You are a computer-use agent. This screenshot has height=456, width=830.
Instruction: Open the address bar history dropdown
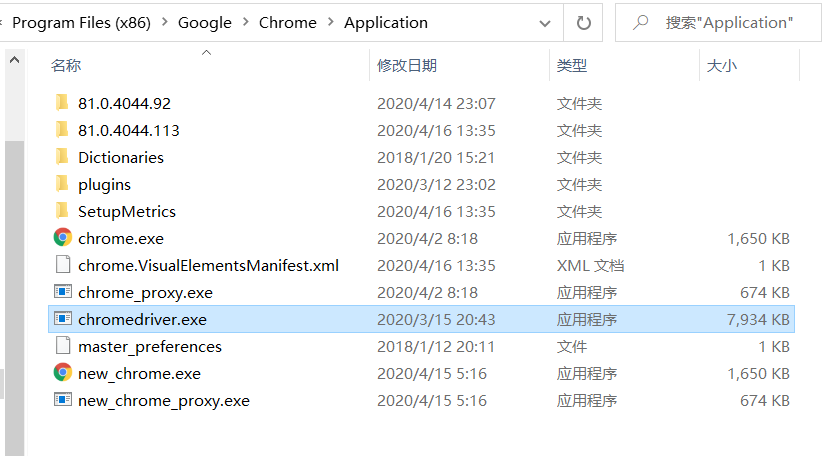click(x=545, y=23)
